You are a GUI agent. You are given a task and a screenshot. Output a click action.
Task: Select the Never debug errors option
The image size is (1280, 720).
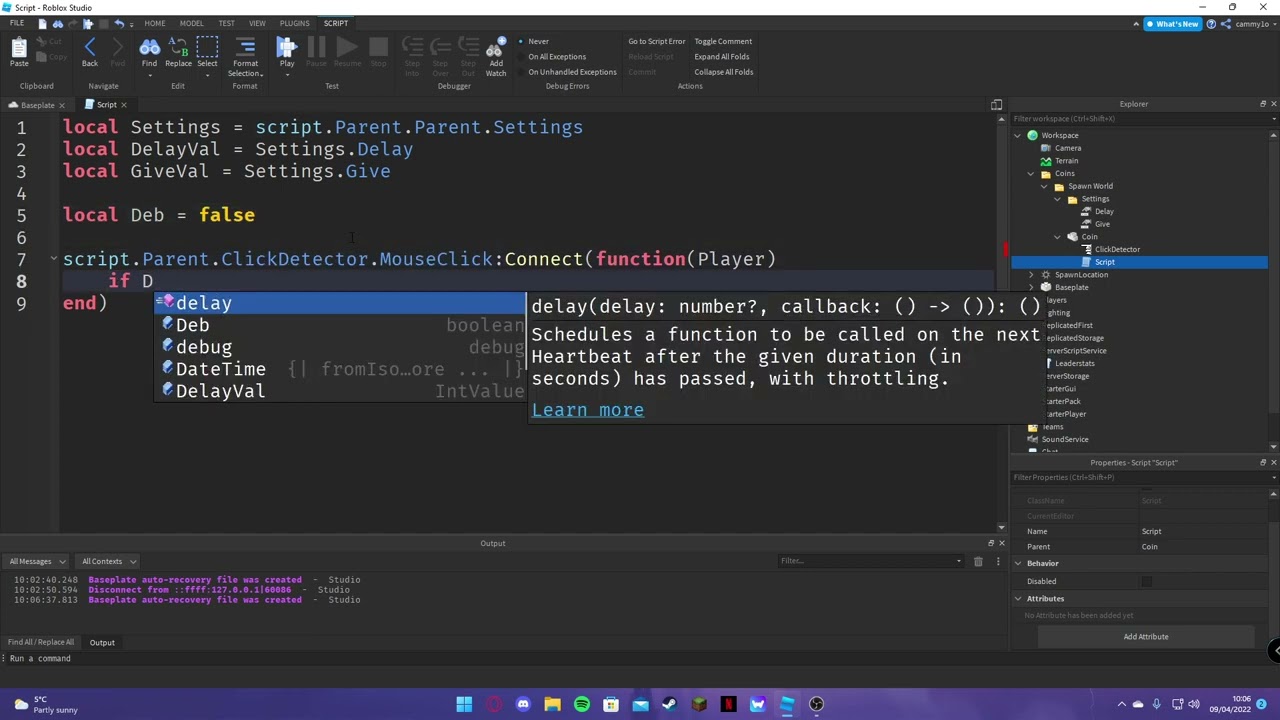pyautogui.click(x=534, y=41)
